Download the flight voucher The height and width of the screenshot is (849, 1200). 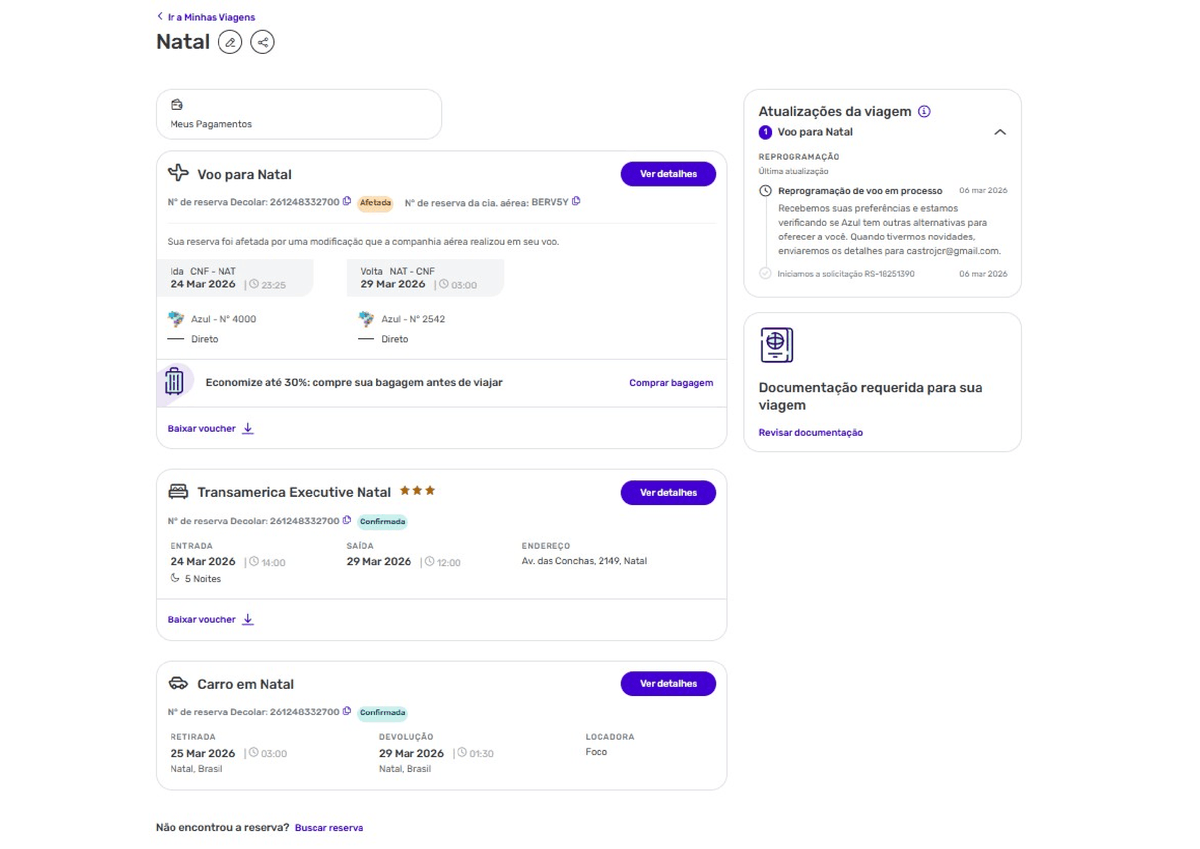211,429
